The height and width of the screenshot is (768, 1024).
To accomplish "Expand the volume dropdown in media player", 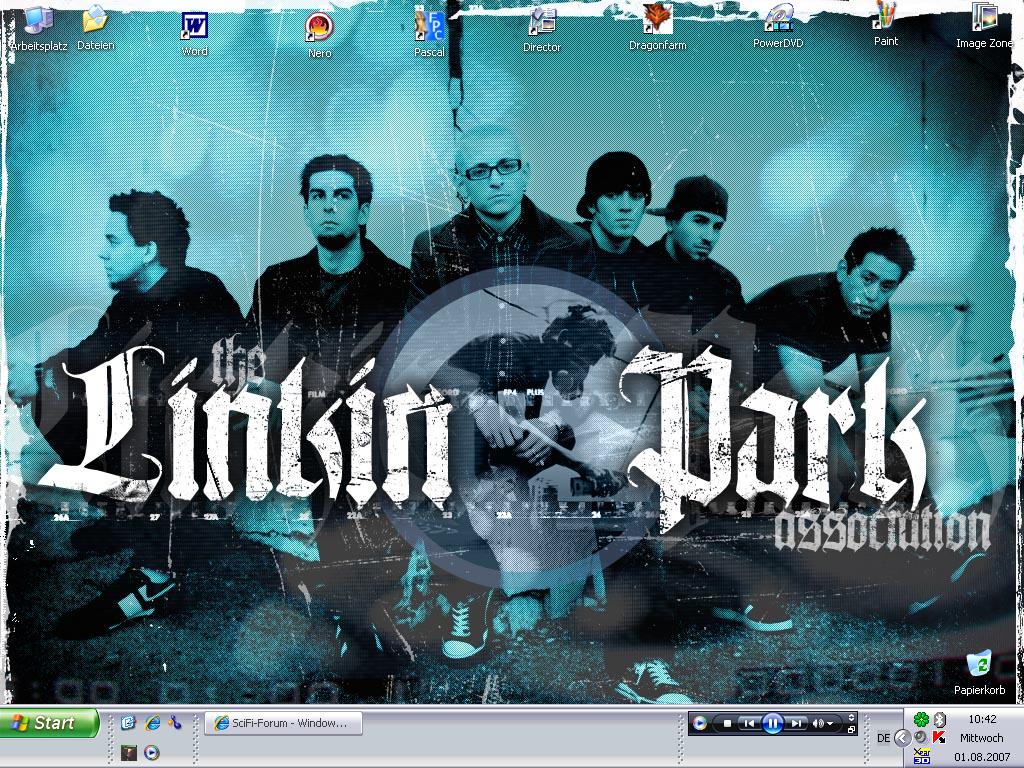I will point(830,723).
